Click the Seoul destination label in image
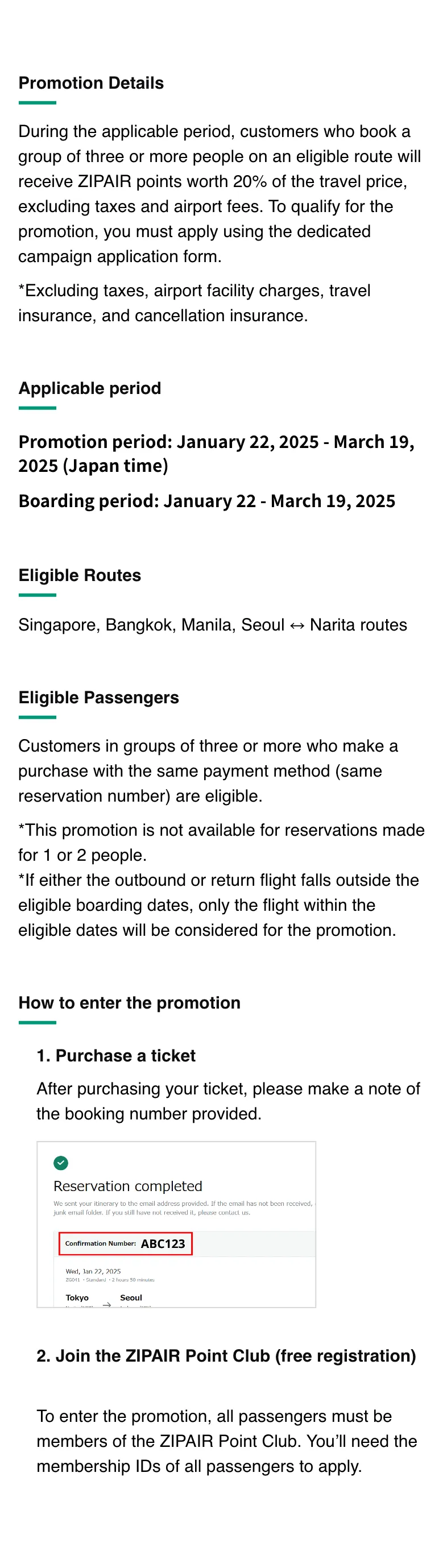This screenshot has width=447, height=1568. (131, 1298)
